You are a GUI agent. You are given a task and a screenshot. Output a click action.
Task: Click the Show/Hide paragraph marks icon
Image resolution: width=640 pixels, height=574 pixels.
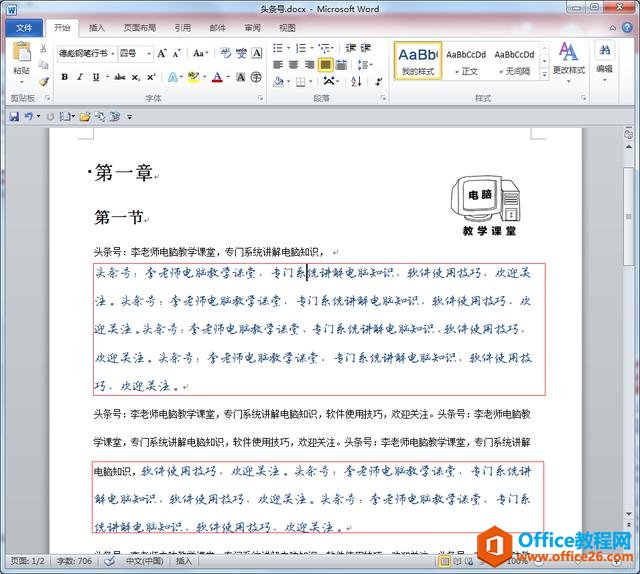(379, 81)
